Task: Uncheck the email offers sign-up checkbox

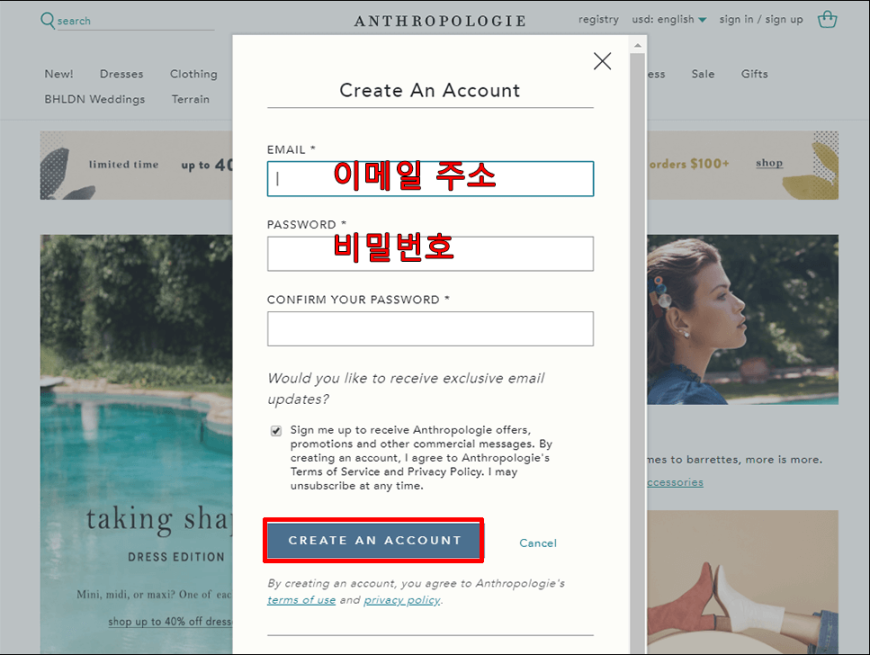Action: click(276, 431)
